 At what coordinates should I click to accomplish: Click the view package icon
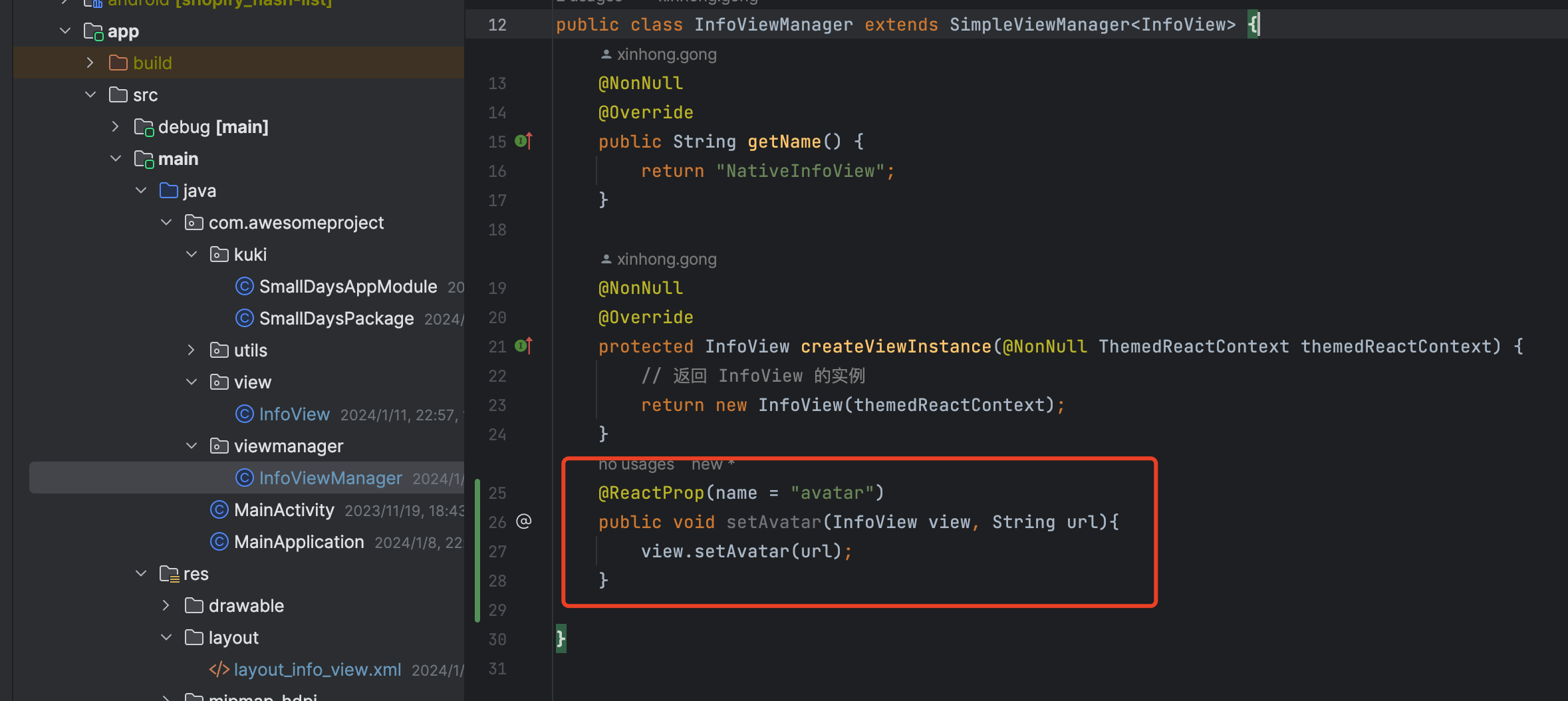[x=219, y=382]
